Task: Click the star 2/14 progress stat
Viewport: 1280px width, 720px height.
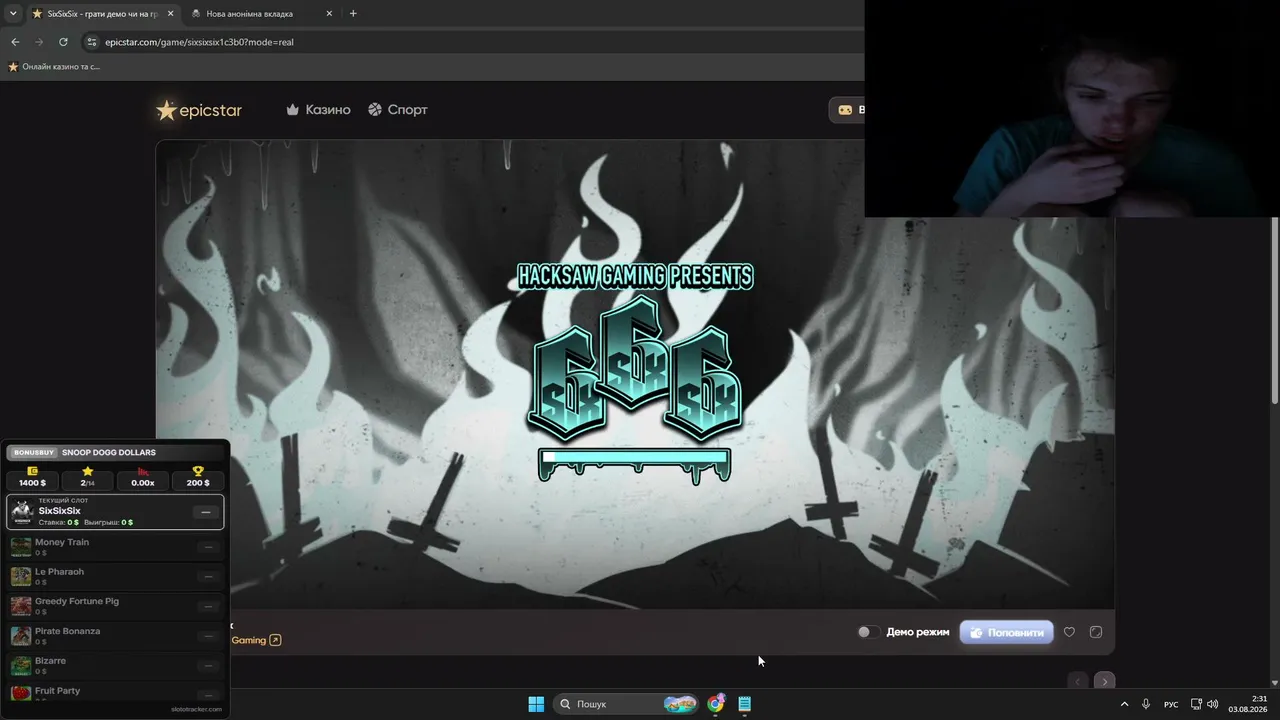Action: [x=88, y=477]
